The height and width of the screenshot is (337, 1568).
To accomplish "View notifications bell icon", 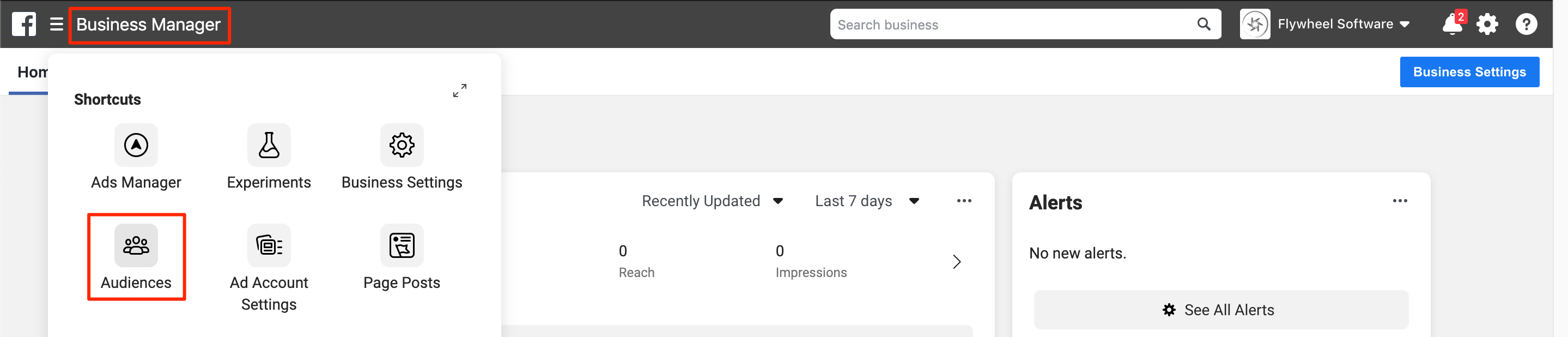I will pyautogui.click(x=1452, y=25).
